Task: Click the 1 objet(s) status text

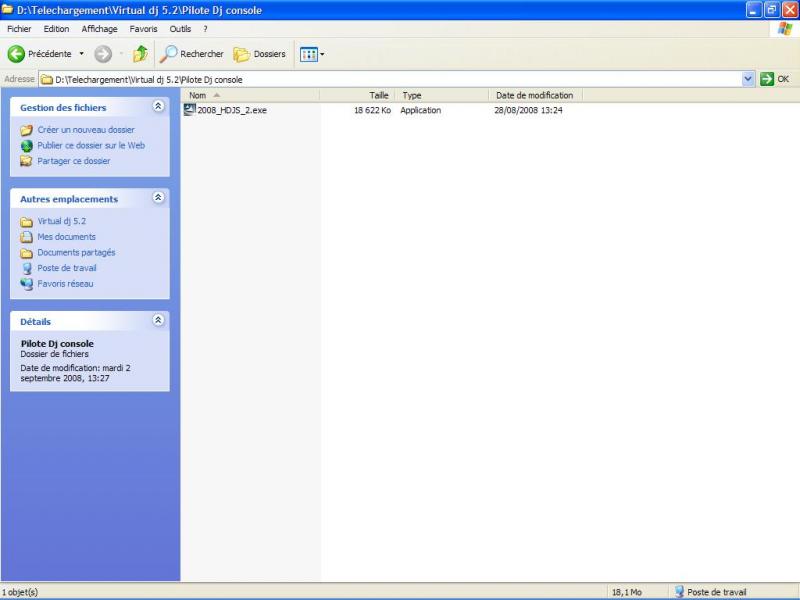Action: pos(20,592)
